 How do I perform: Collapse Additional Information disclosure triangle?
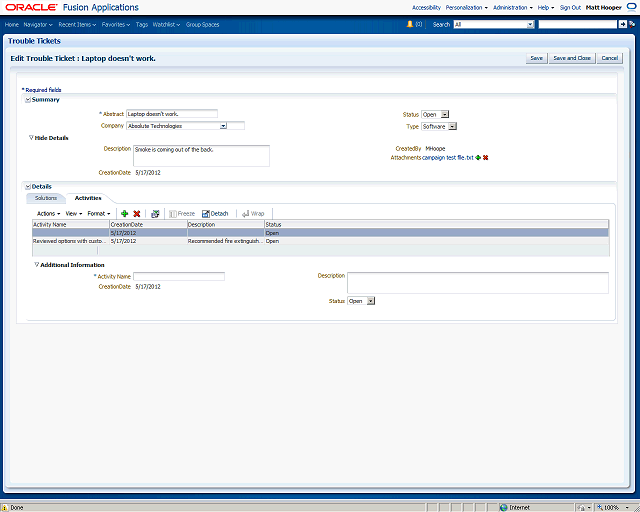(x=37, y=265)
